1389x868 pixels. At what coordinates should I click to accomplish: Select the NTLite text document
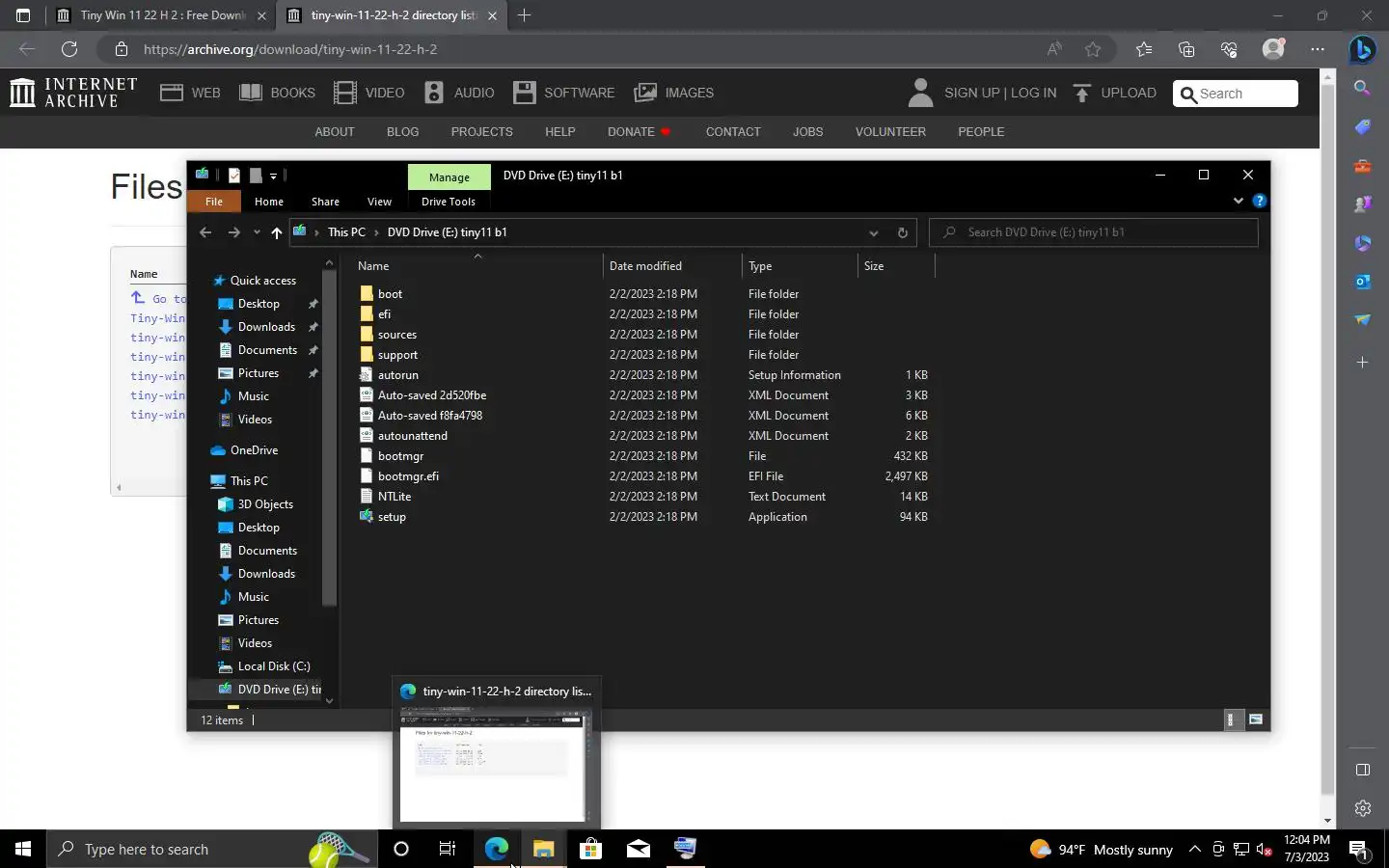[x=394, y=497]
